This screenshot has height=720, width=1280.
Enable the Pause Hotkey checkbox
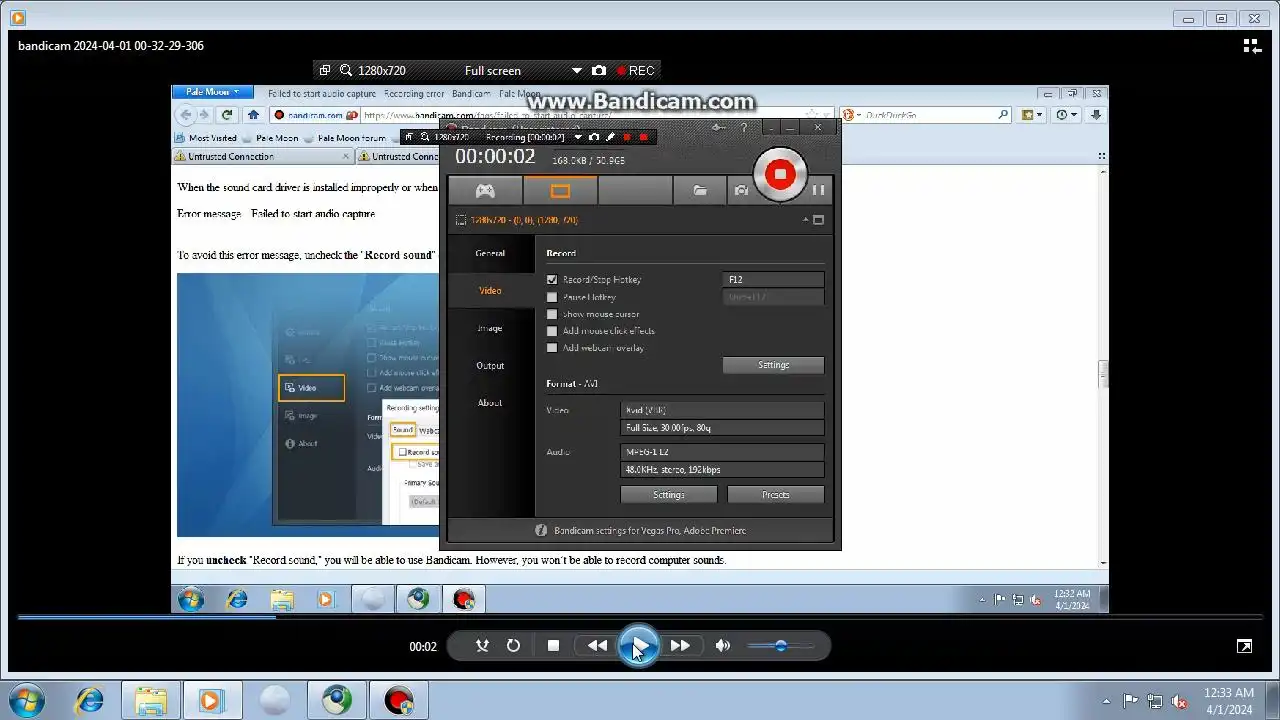pos(552,297)
